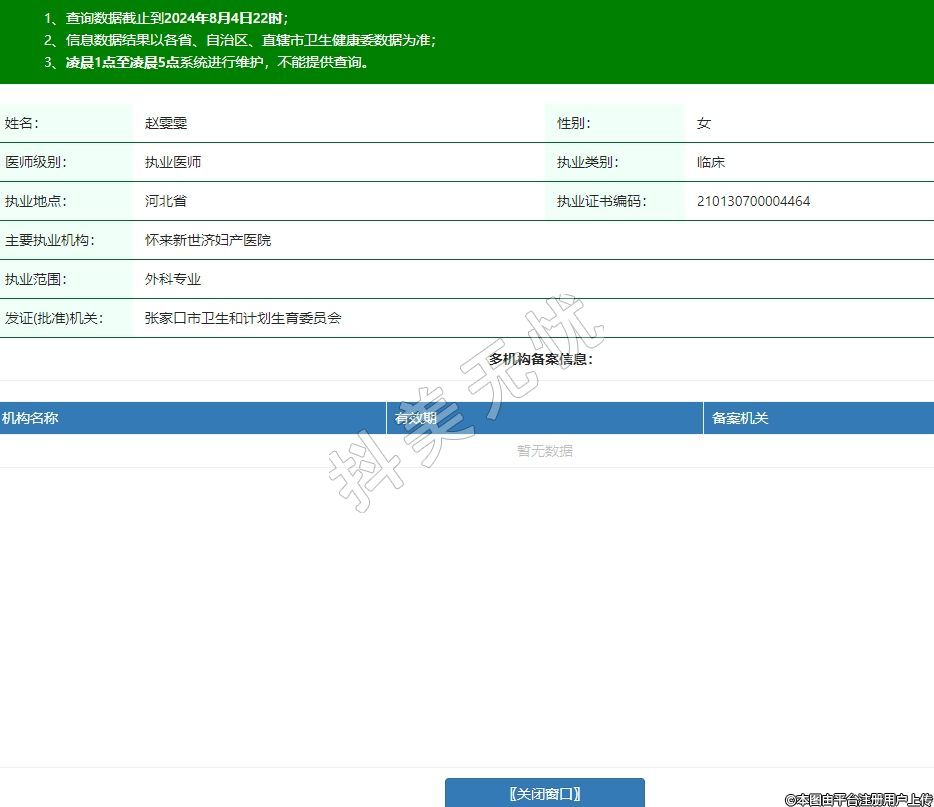The image size is (934, 807).
Task: Click the issuing authority 张家口市卫生和计划生育委员会
Action: (243, 318)
